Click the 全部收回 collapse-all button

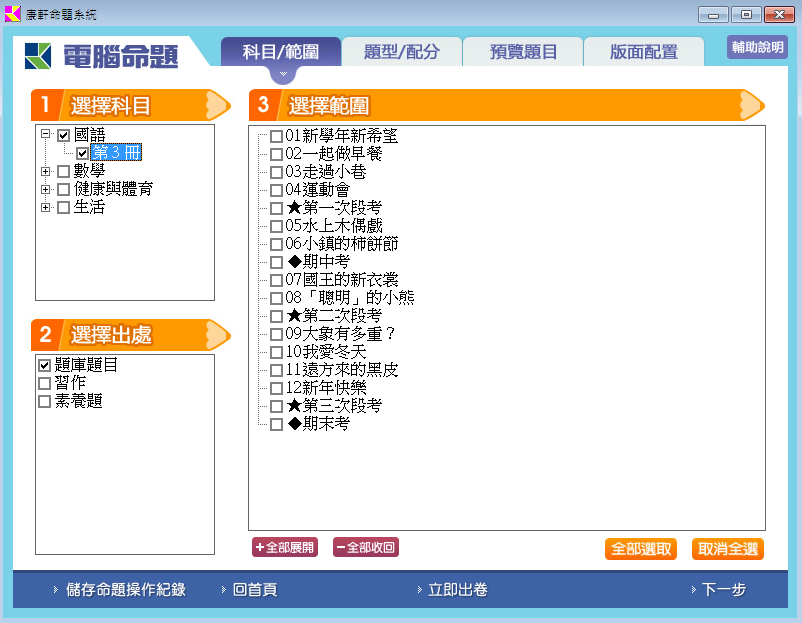[365, 547]
